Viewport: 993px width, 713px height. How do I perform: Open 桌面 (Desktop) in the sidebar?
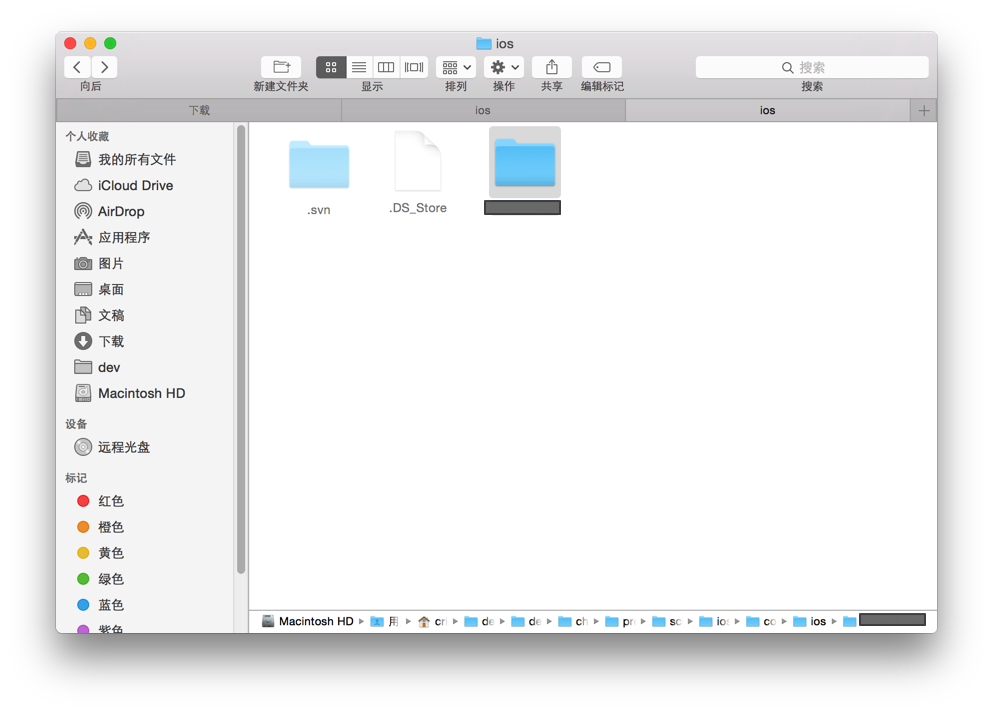point(99,289)
